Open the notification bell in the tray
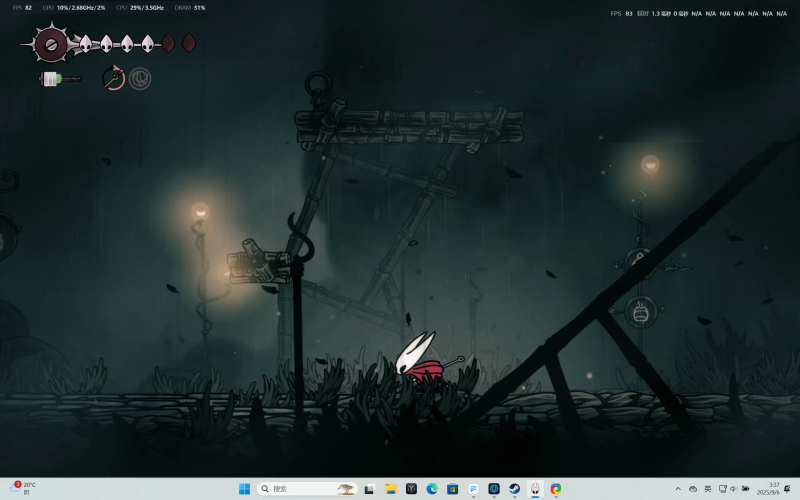This screenshot has height=500, width=800. coord(787,489)
